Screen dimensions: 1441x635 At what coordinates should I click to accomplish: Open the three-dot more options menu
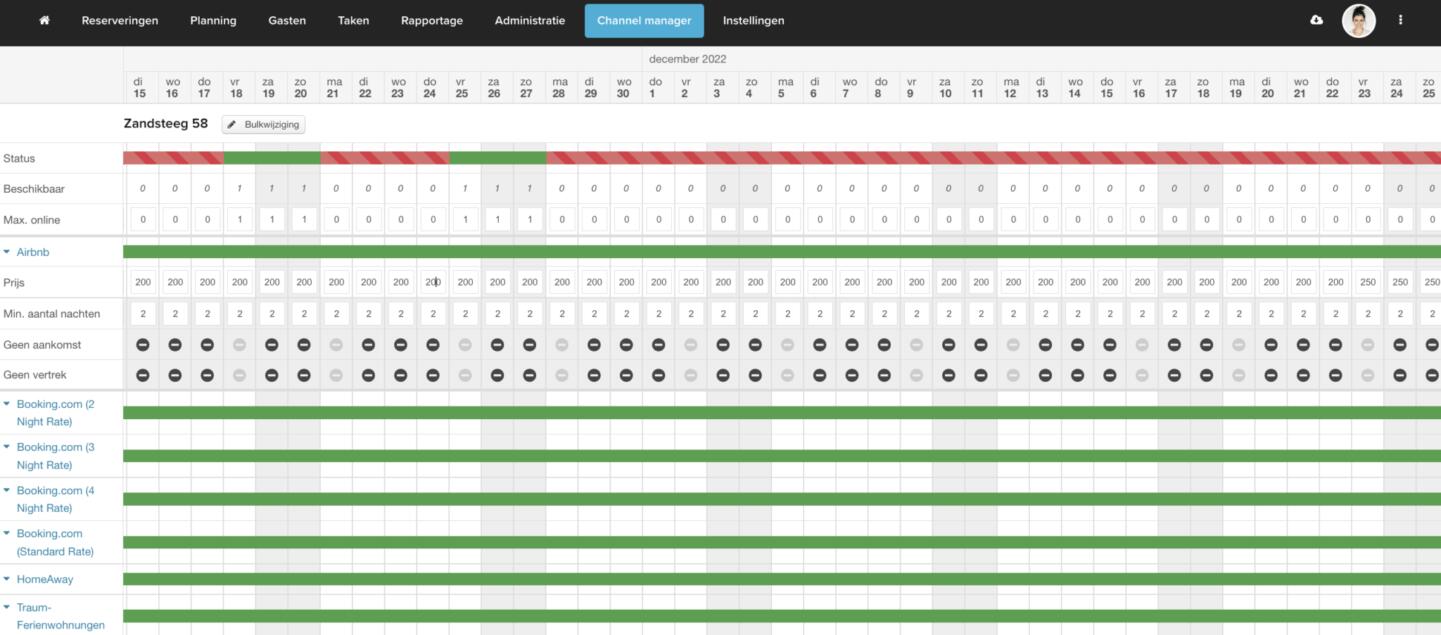click(x=1400, y=20)
